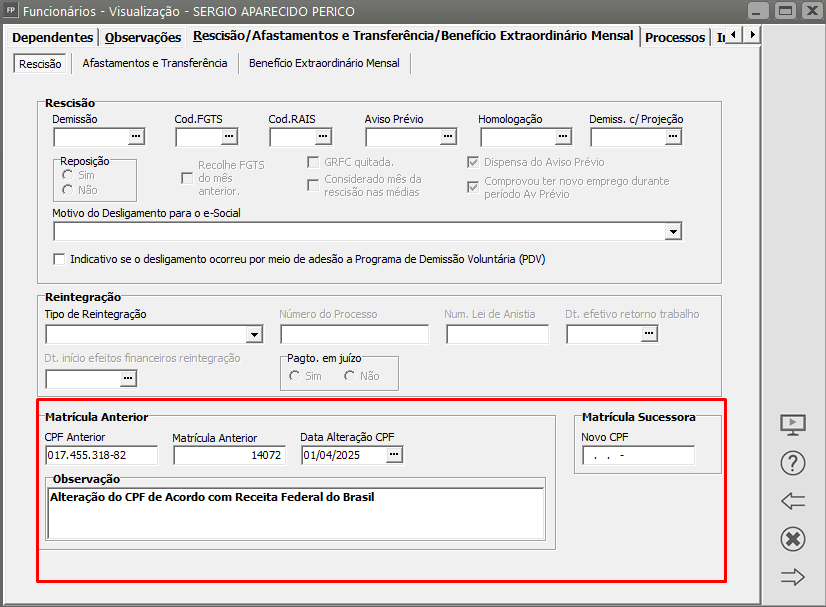This screenshot has height=607, width=826.
Task: Toggle Dispensa do Aviso Prévio checkbox
Action: [473, 162]
